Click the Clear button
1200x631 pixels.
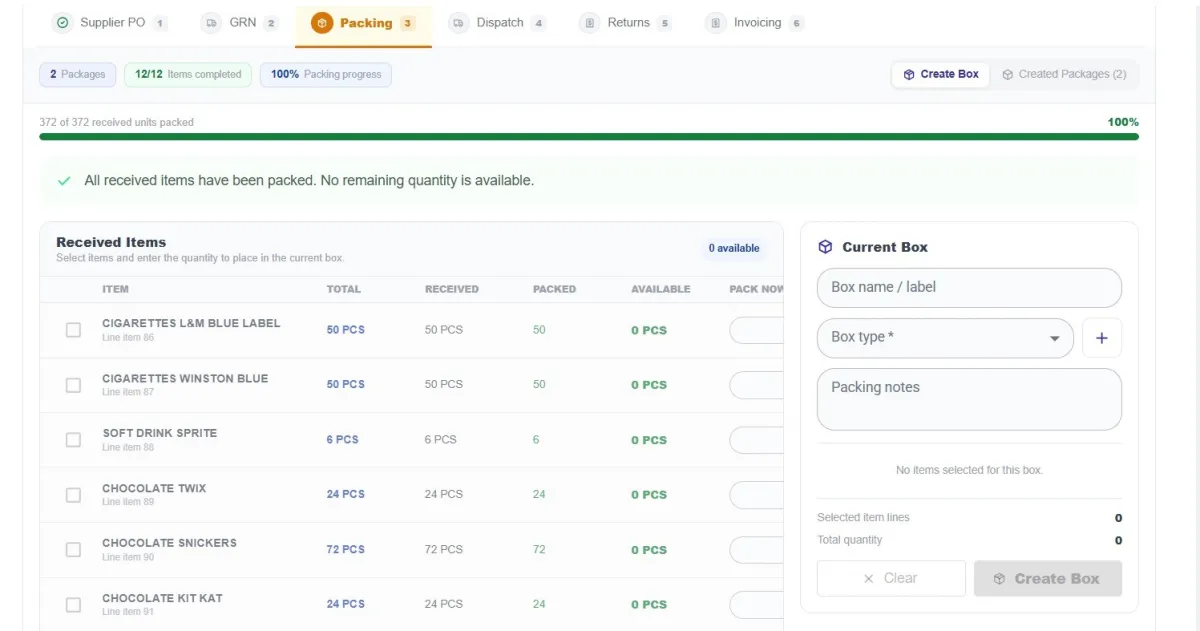891,578
